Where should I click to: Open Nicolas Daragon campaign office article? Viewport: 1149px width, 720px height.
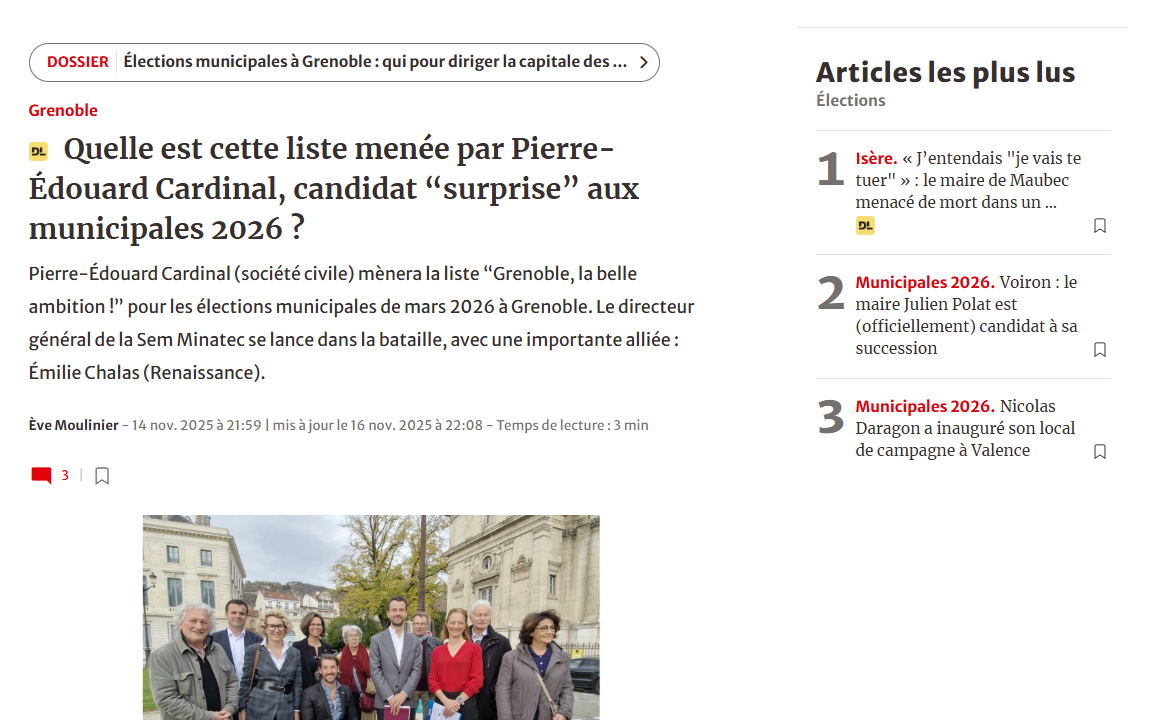tap(965, 428)
